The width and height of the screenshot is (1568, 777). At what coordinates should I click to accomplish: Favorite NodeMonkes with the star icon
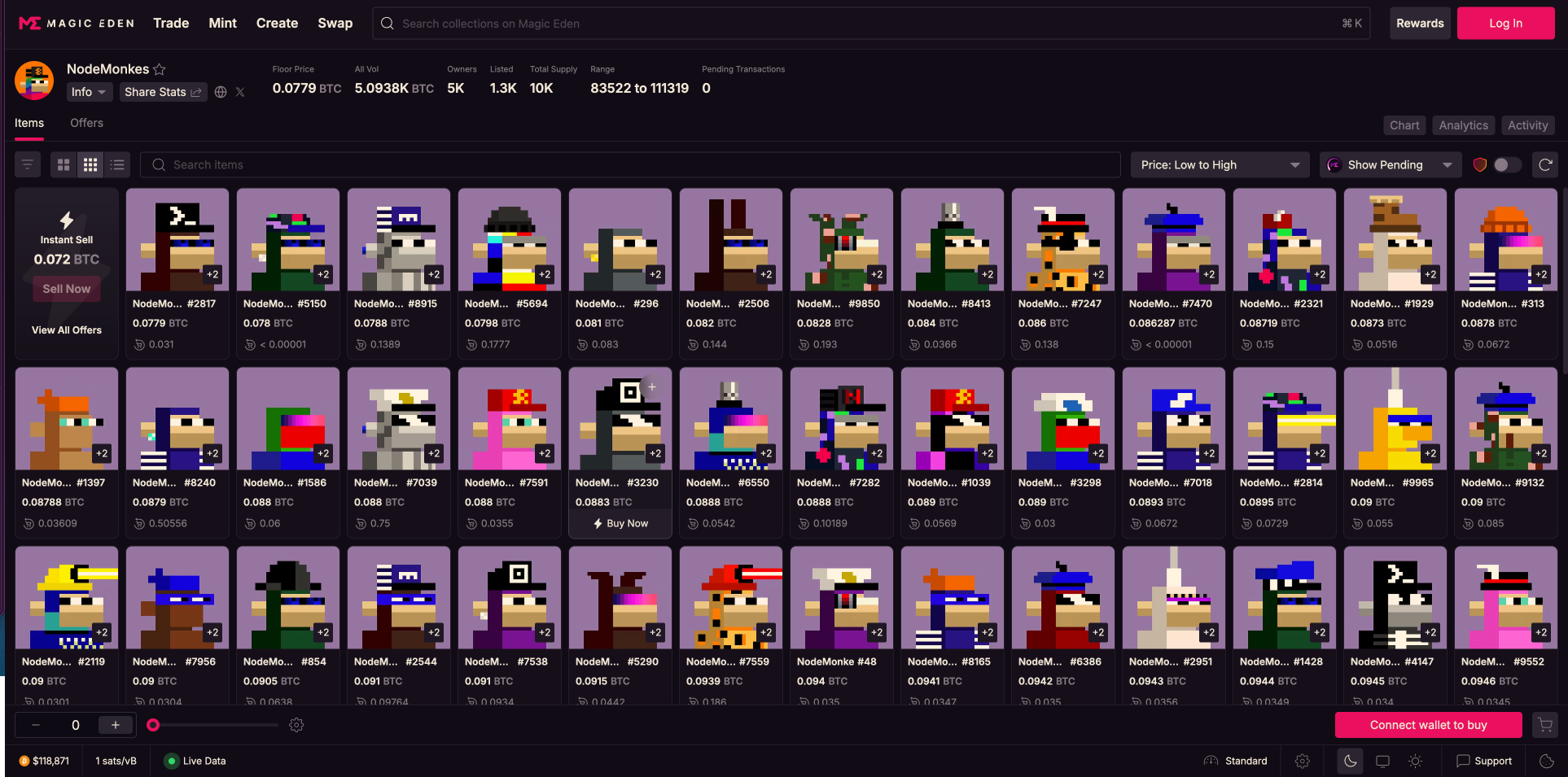coord(160,70)
